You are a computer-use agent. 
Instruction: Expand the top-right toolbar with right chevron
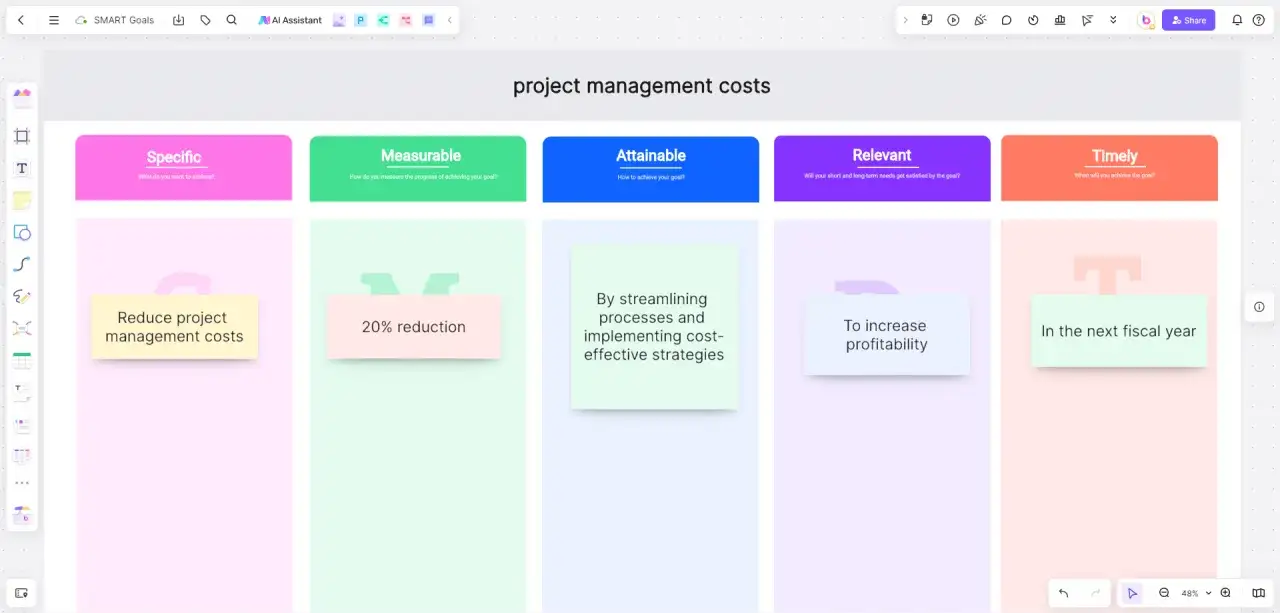[906, 20]
